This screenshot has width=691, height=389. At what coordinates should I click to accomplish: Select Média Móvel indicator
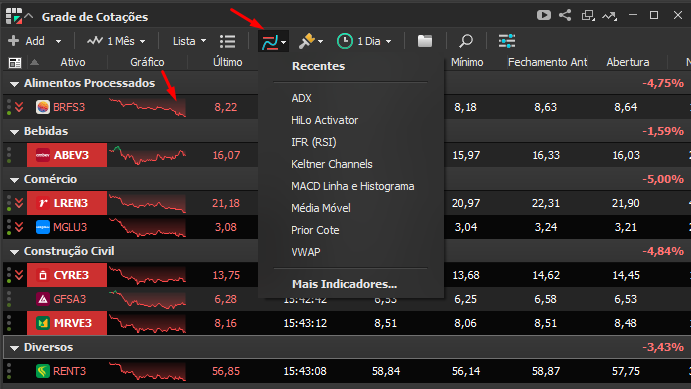[x=321, y=208]
